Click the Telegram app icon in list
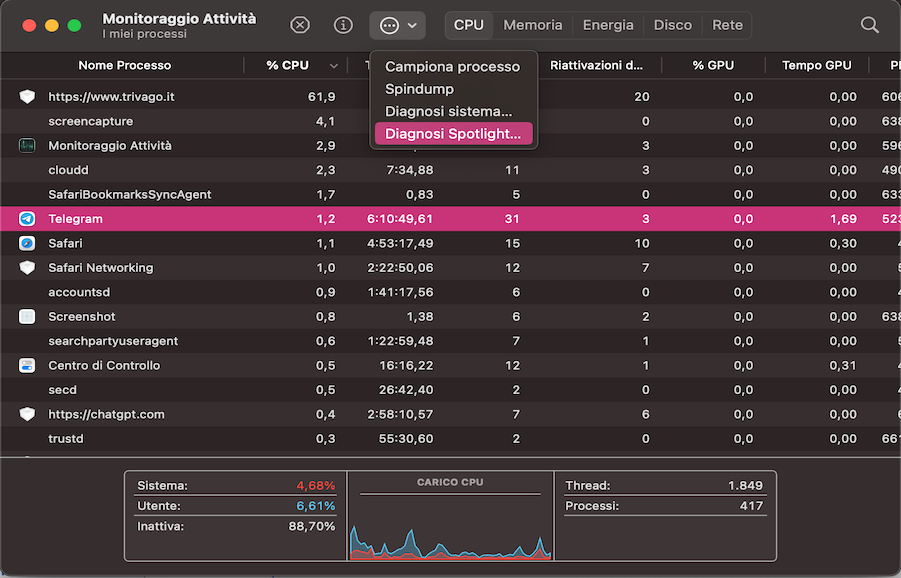Viewport: 901px width, 578px height. tap(27, 219)
